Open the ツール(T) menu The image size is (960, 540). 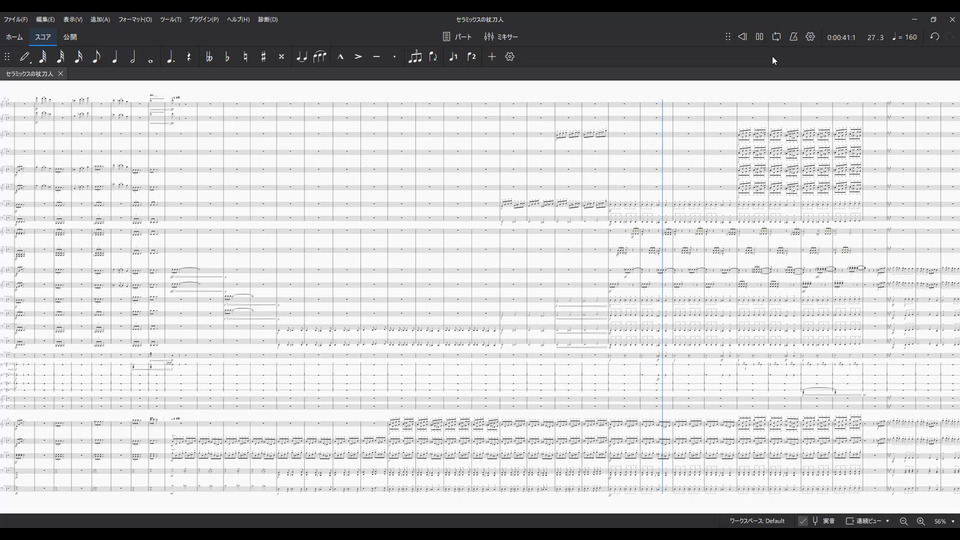[171, 20]
